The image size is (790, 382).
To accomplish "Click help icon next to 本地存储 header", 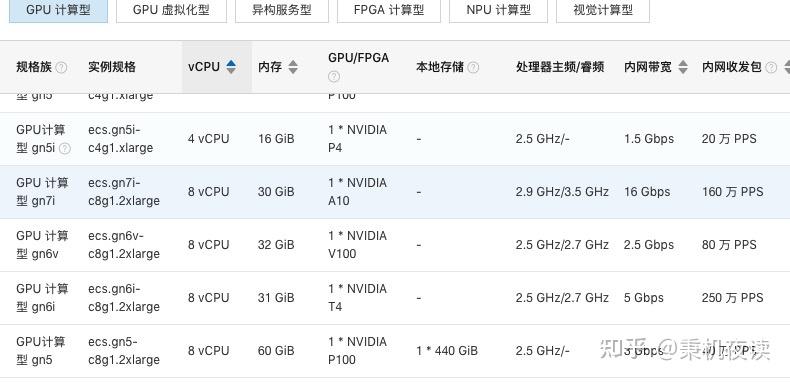I will point(473,67).
